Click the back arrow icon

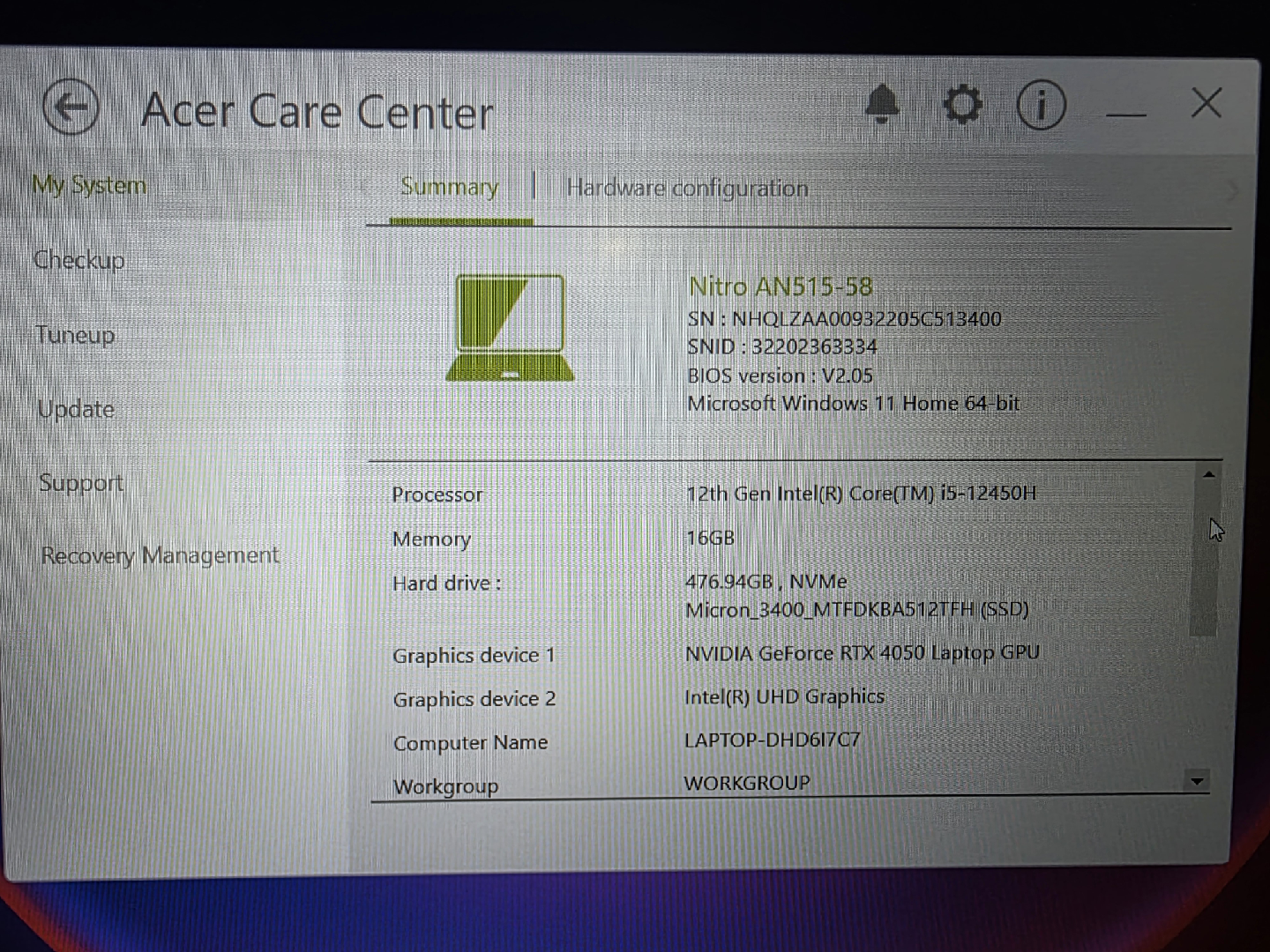click(70, 108)
